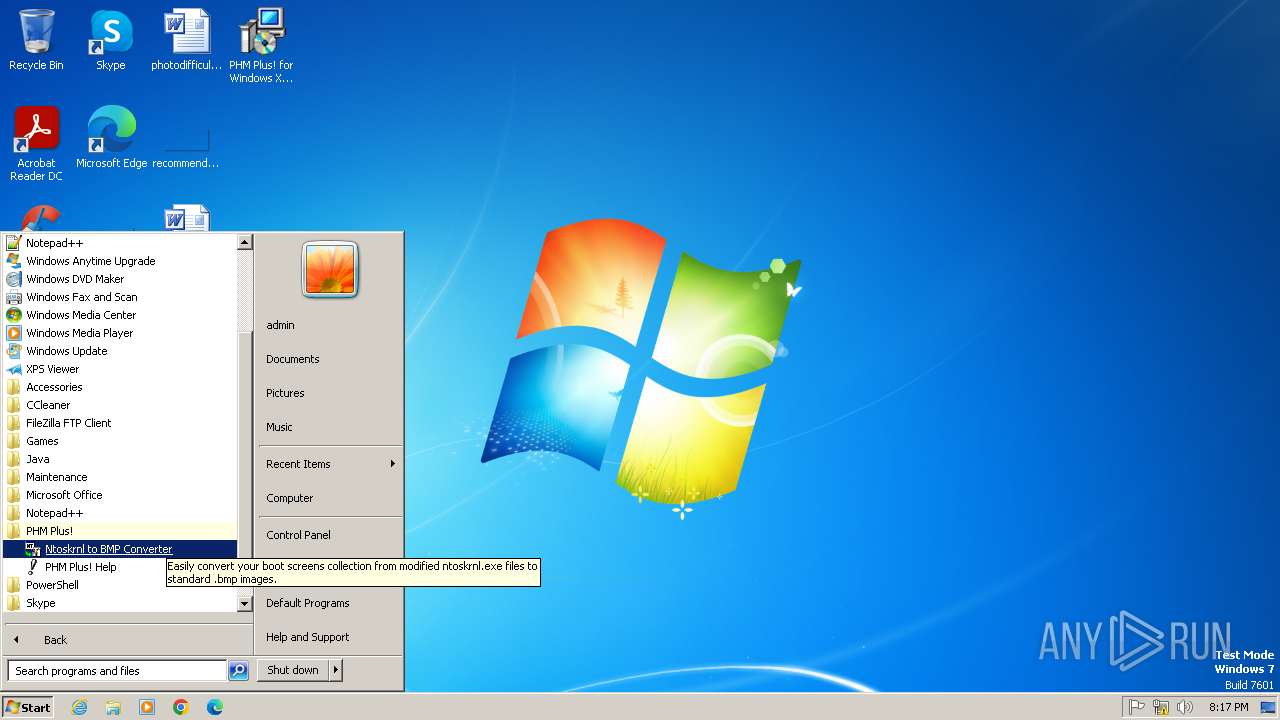The image size is (1280, 720).
Task: Expand the Maintenance folder
Action: 120,477
